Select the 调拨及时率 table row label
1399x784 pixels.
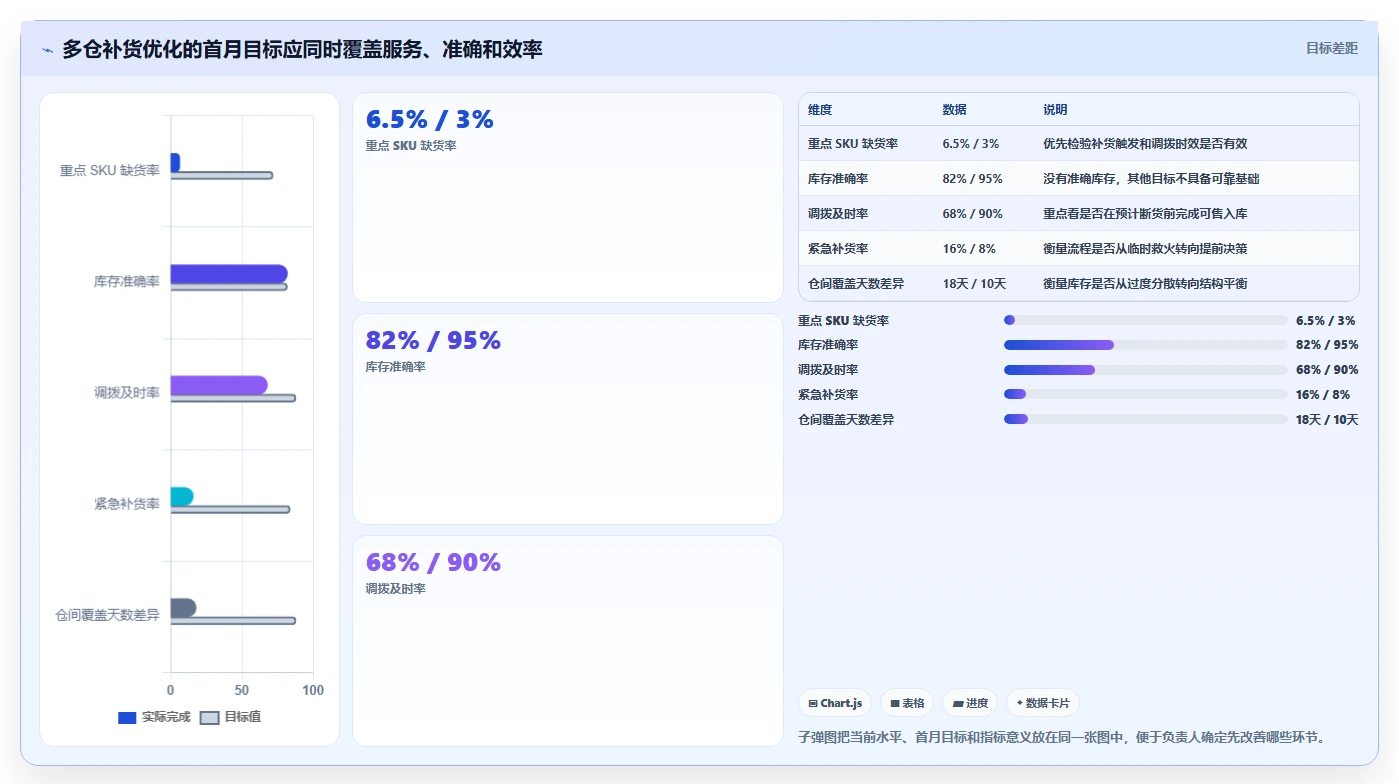point(838,214)
